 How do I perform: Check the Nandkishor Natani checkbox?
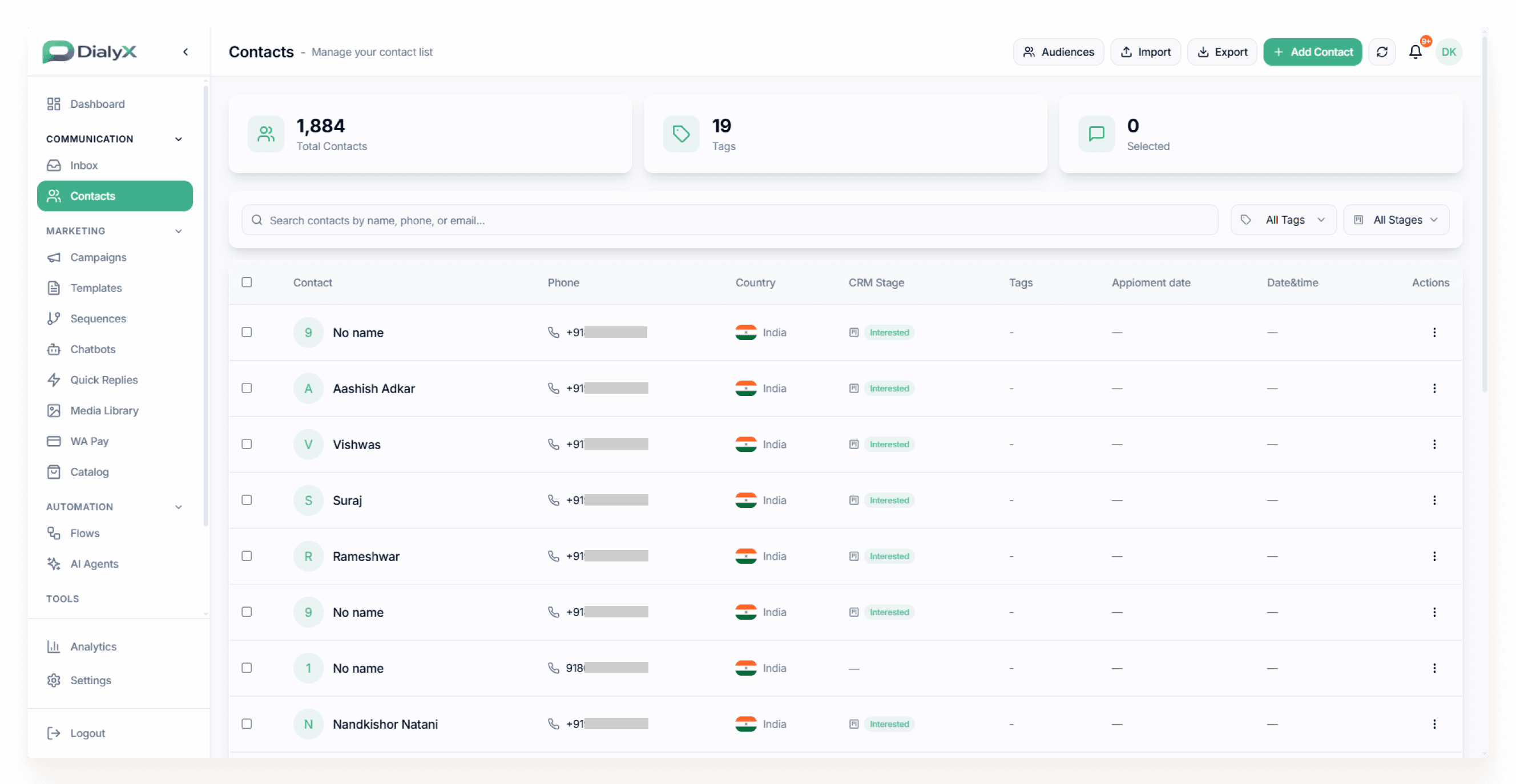(247, 724)
